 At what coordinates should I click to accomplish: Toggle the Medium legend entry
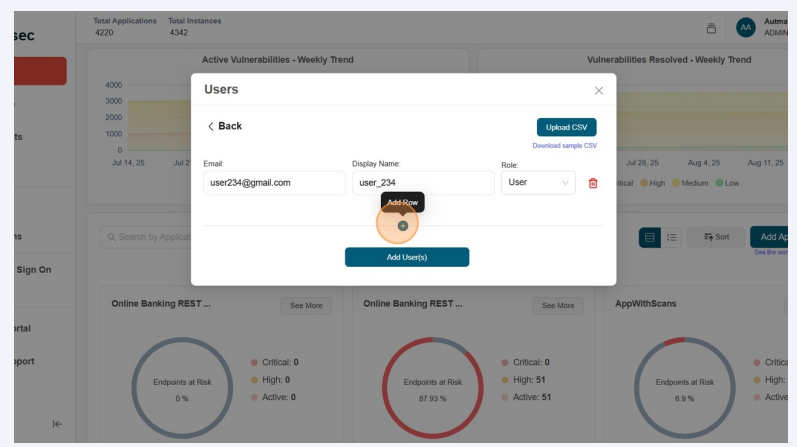point(690,183)
